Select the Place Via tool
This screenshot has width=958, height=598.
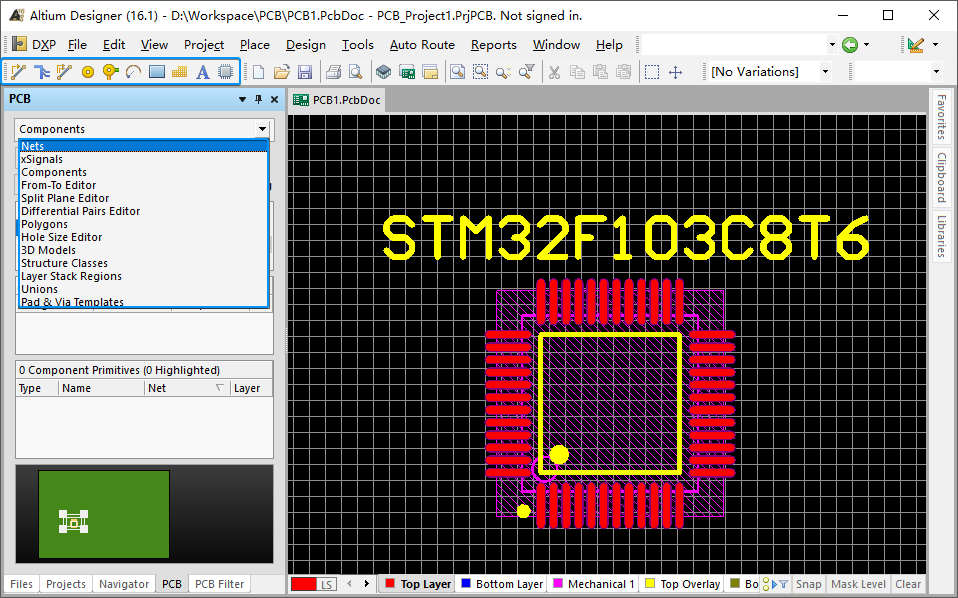tap(110, 72)
